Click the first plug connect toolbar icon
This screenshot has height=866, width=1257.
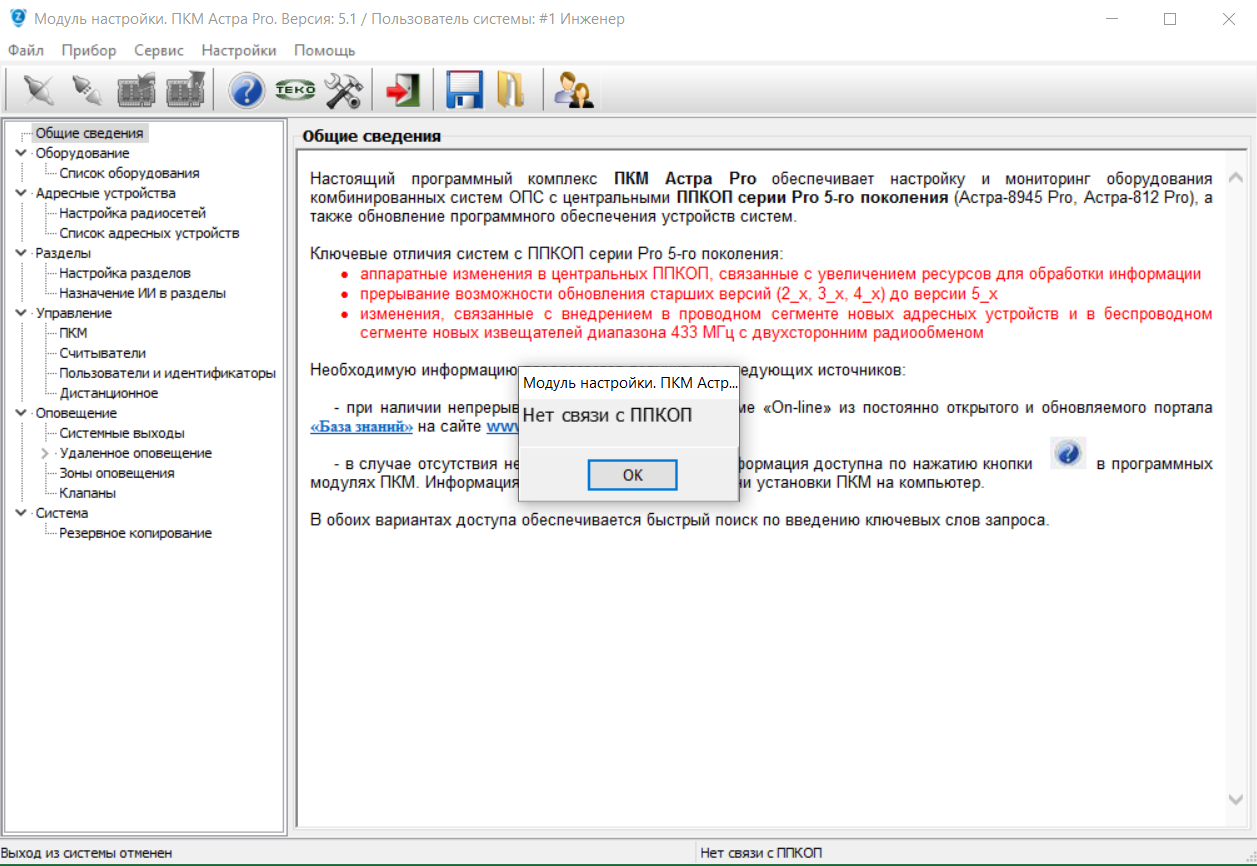pos(38,91)
